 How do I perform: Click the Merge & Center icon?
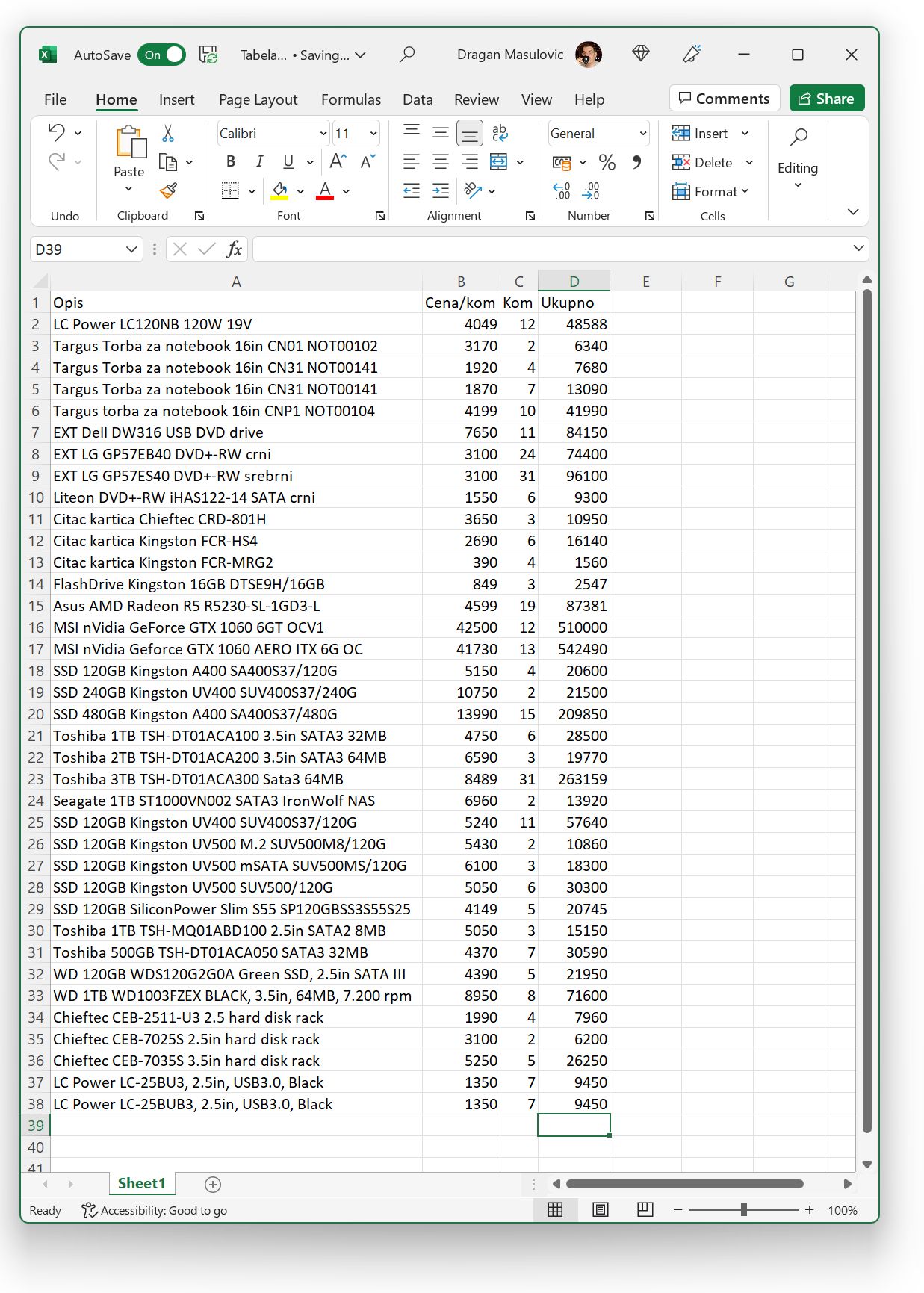click(499, 161)
